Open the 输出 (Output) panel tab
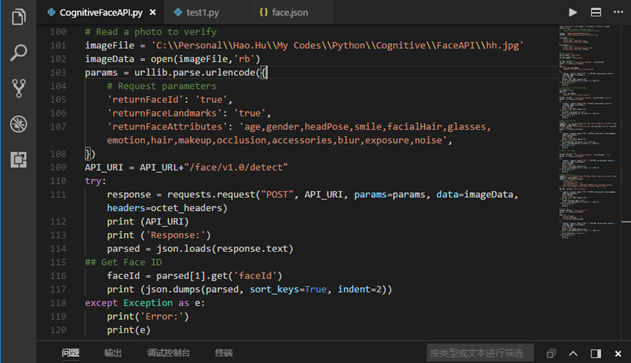The image size is (631, 363). 113,353
